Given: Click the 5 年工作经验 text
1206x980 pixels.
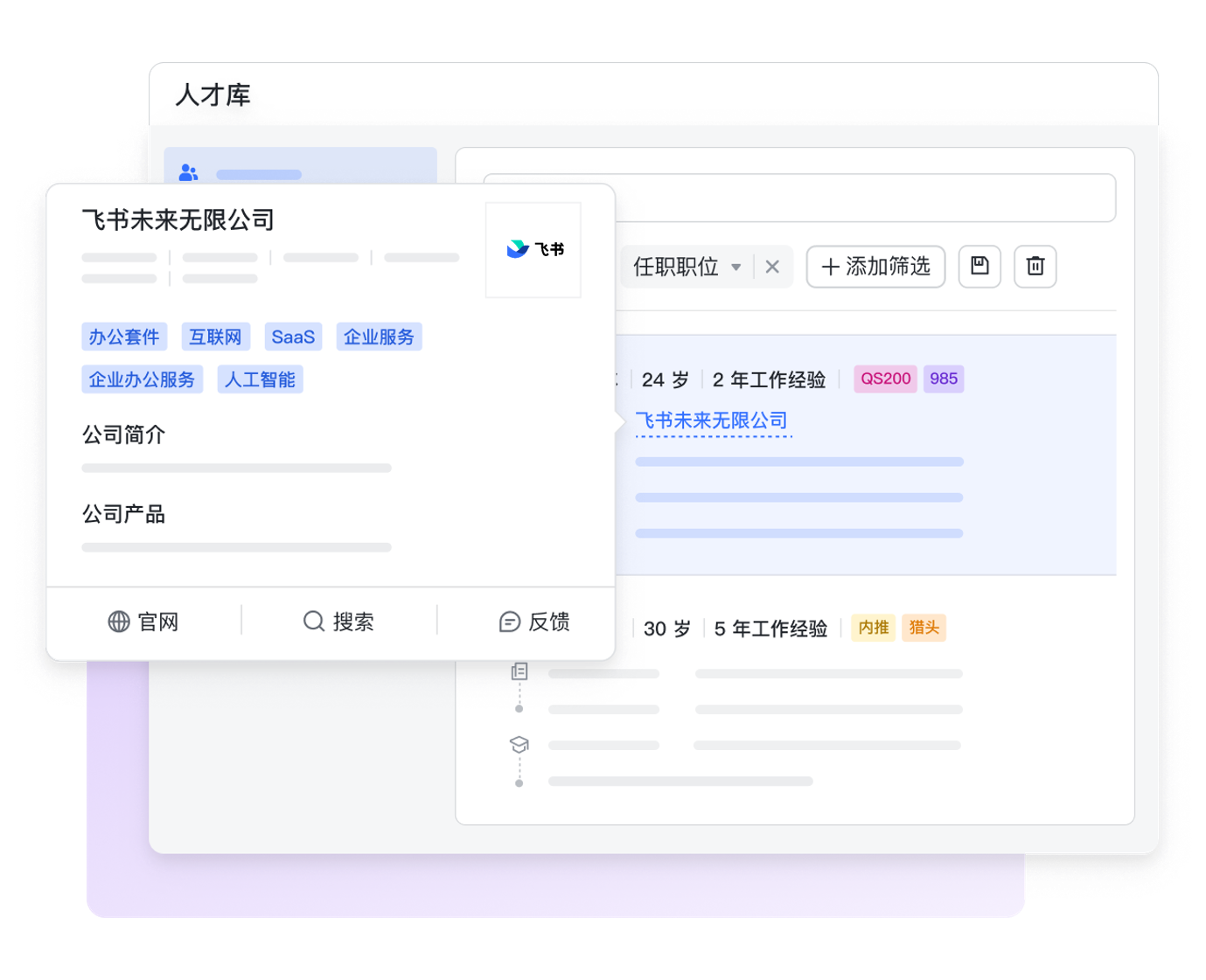Looking at the screenshot, I should click(771, 629).
